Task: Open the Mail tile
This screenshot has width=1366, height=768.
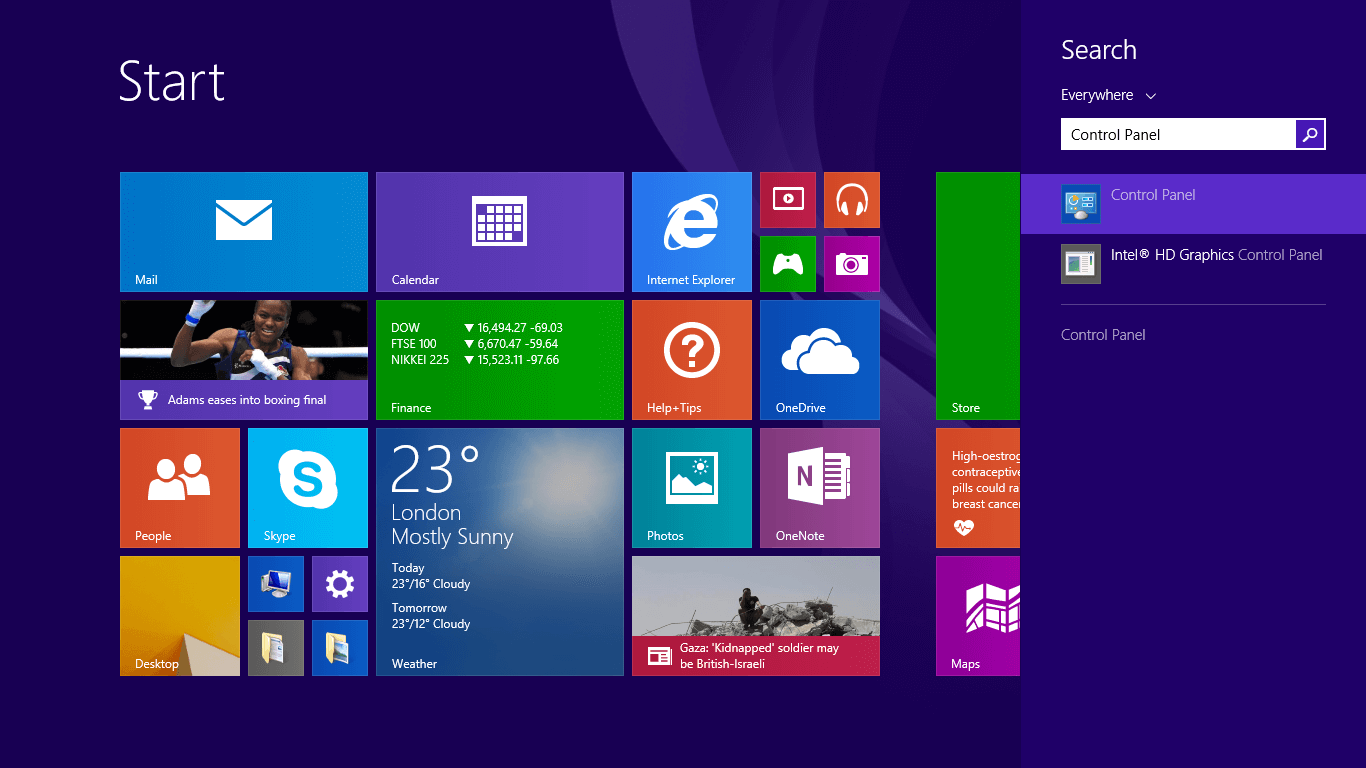Action: tap(244, 232)
